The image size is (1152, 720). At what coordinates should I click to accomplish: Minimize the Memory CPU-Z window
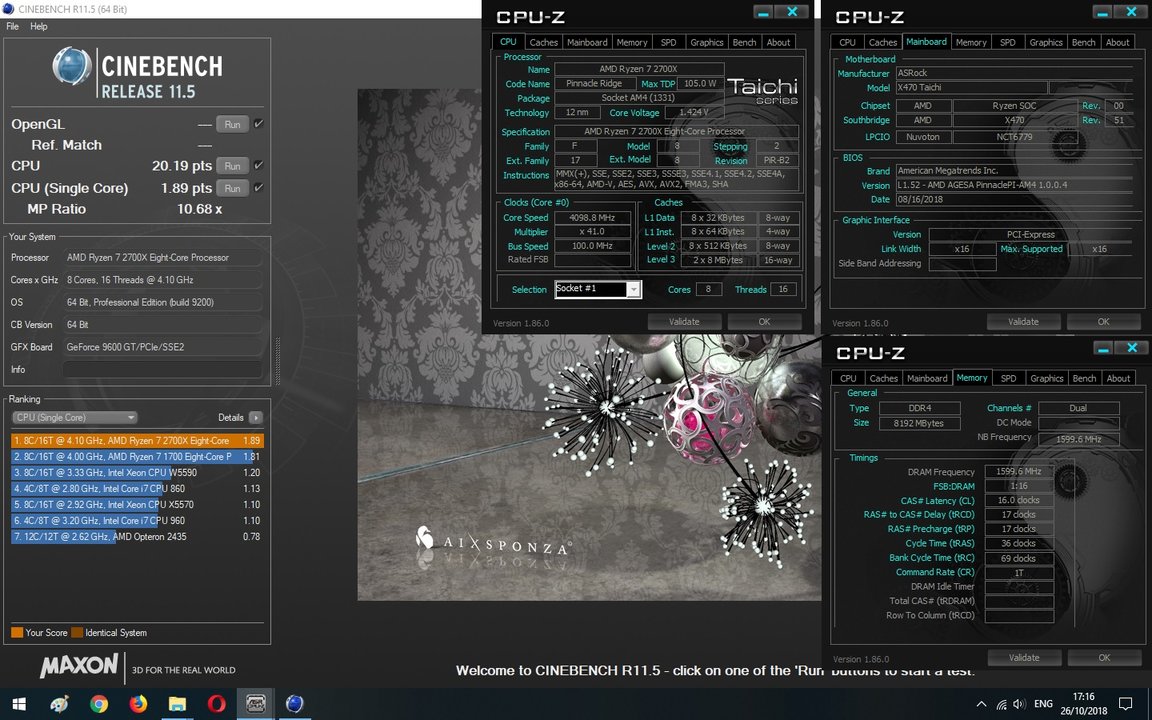tap(1104, 348)
